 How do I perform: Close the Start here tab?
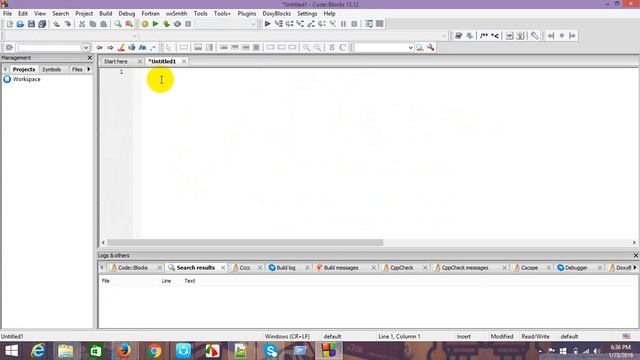(x=140, y=61)
